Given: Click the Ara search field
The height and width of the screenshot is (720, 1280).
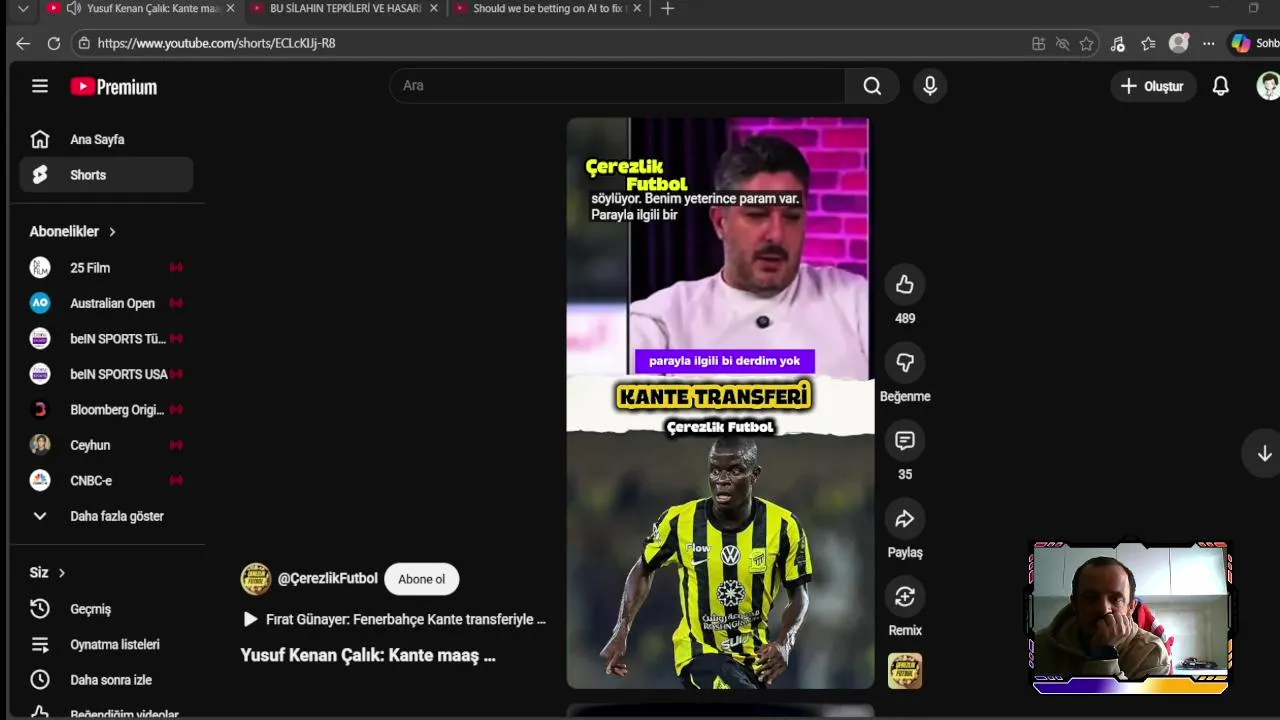Looking at the screenshot, I should (x=617, y=86).
